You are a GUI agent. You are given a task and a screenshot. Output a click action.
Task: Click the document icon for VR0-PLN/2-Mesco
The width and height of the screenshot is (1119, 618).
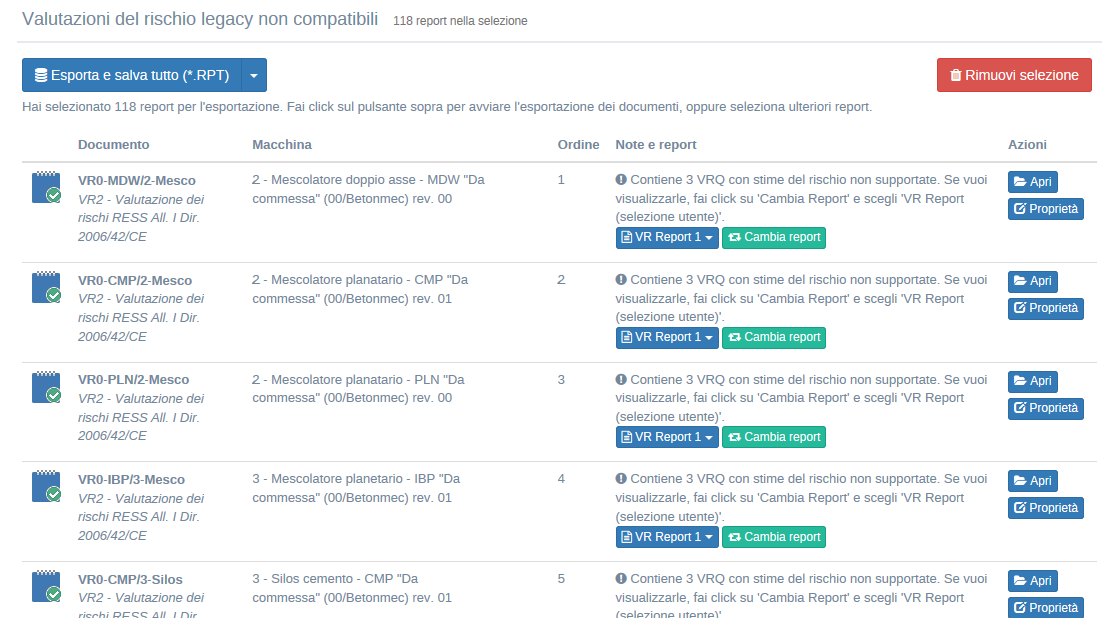coord(46,387)
